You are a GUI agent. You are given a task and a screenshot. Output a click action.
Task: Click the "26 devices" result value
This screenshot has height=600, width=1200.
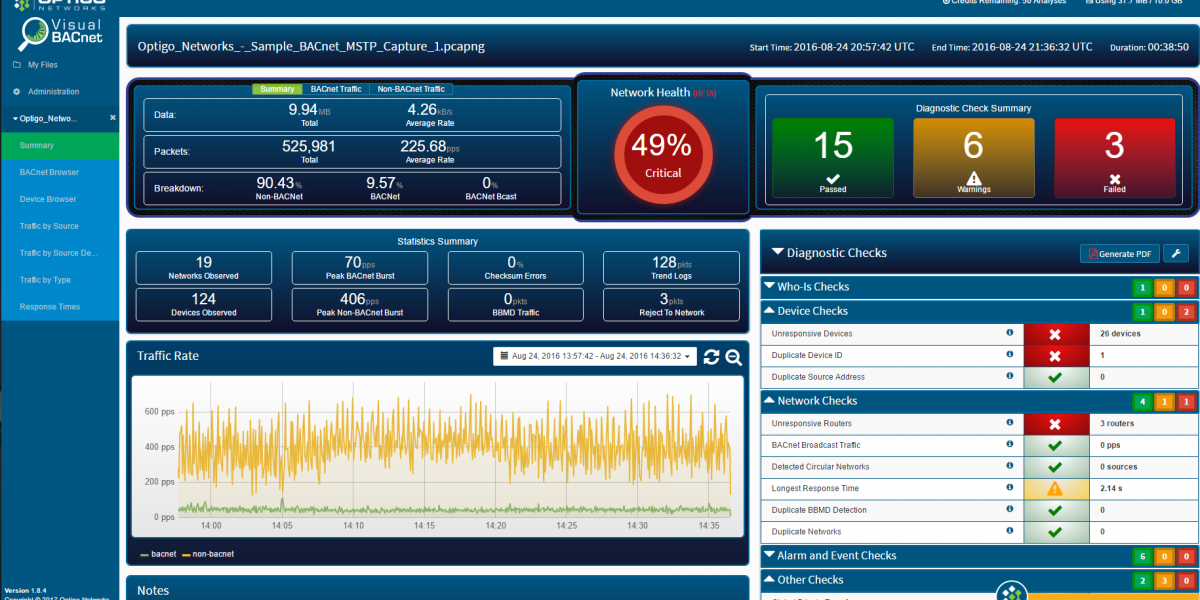(1120, 334)
